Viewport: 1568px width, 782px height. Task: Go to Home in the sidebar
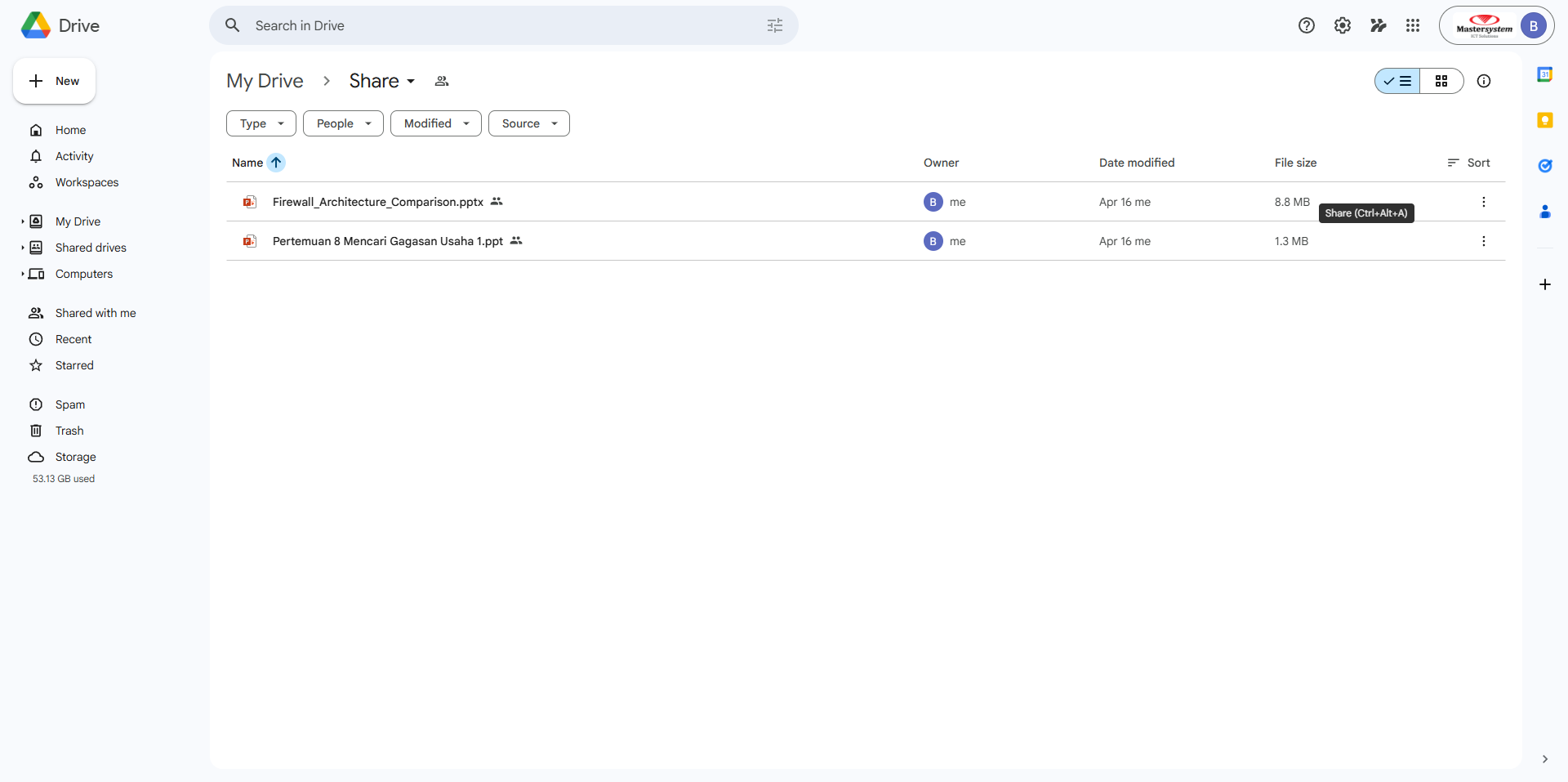(x=70, y=130)
